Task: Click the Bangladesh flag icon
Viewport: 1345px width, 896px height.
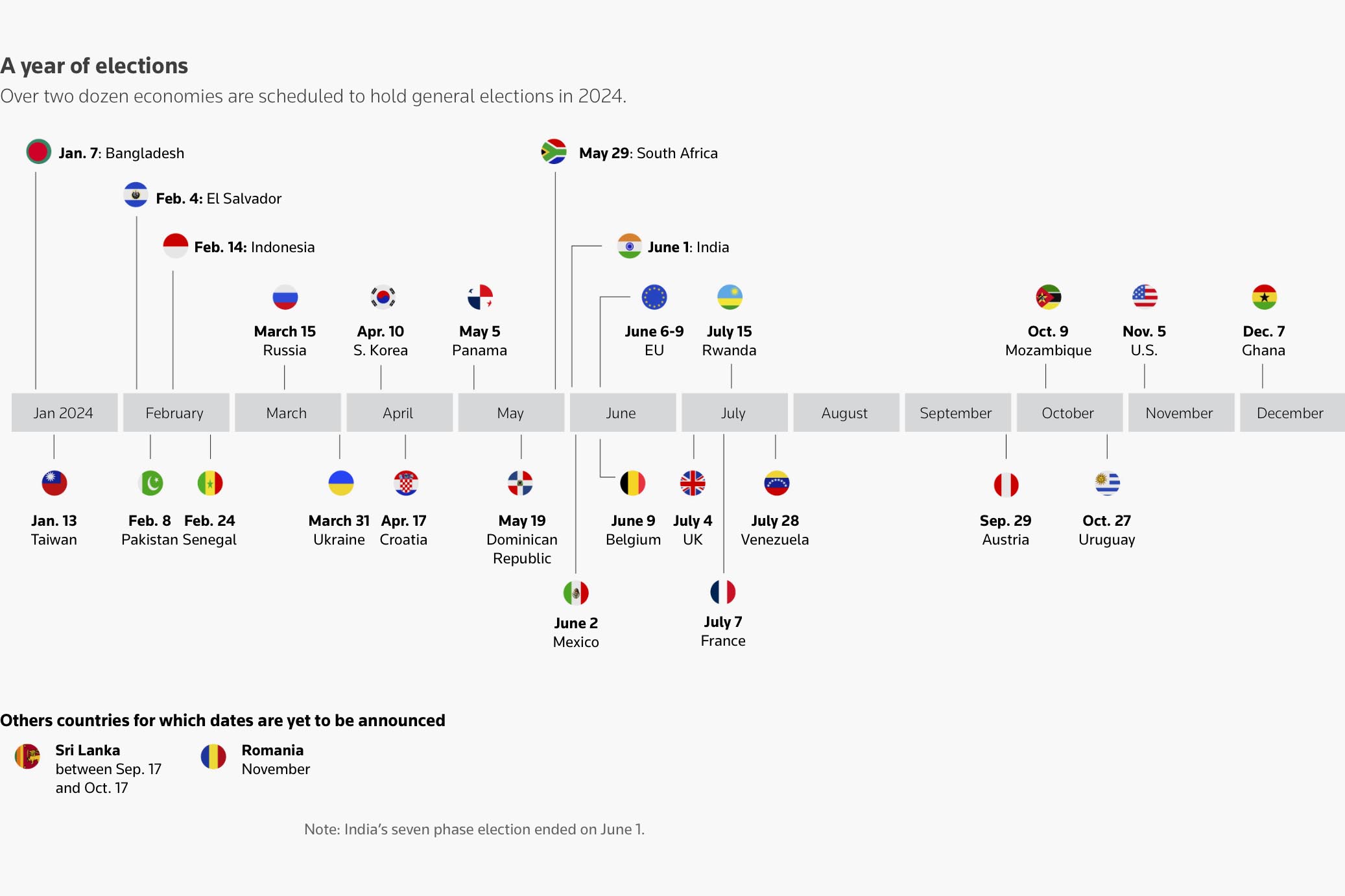Action: 38,152
